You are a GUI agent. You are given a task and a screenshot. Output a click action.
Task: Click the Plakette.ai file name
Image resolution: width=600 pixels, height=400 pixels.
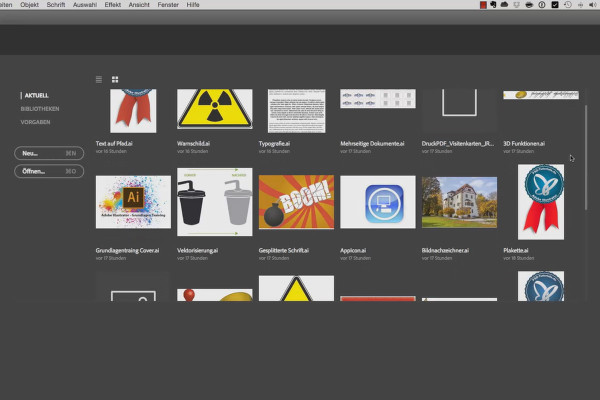pyautogui.click(x=515, y=250)
